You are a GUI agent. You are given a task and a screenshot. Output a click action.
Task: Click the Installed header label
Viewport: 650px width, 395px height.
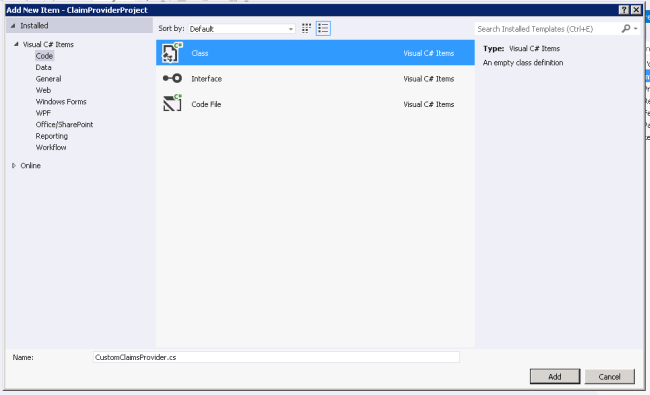tap(34, 26)
